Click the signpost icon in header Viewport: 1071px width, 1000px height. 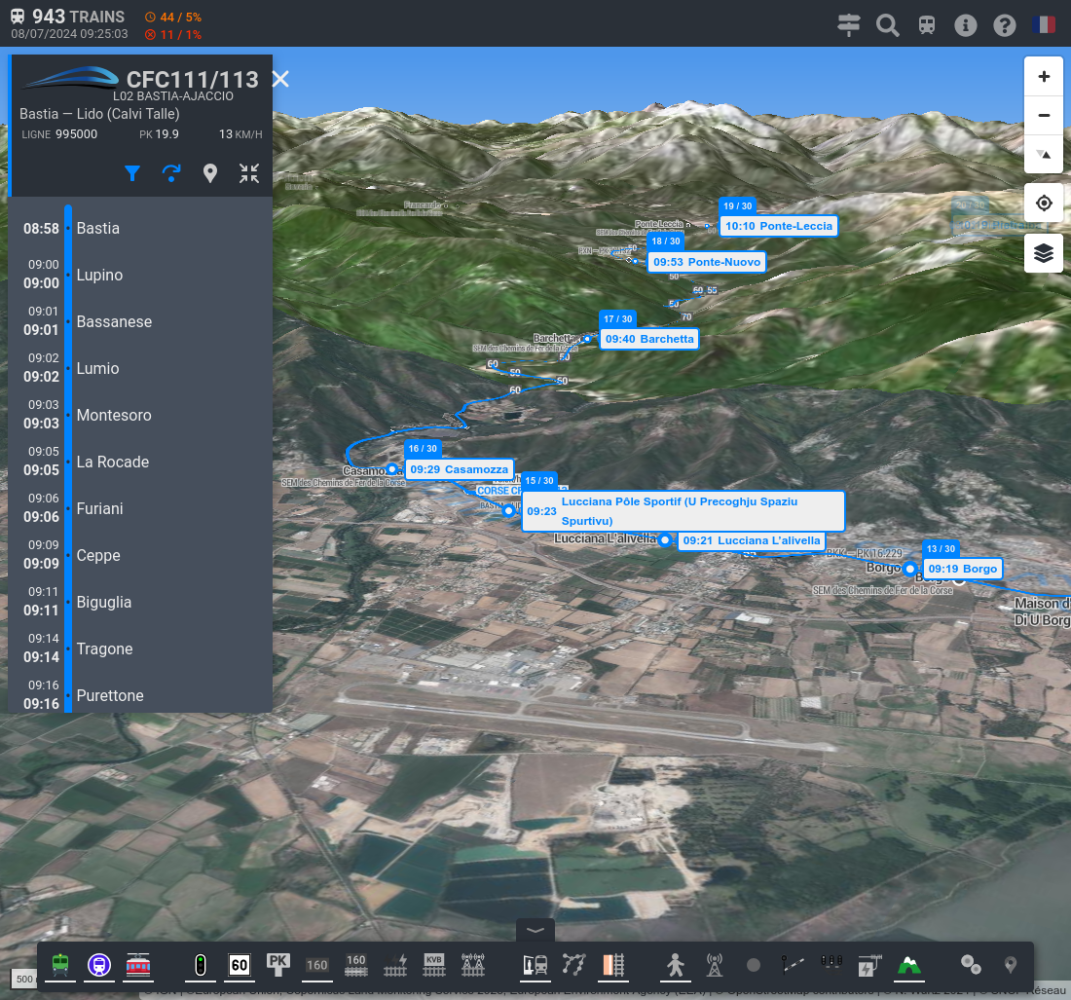849,25
